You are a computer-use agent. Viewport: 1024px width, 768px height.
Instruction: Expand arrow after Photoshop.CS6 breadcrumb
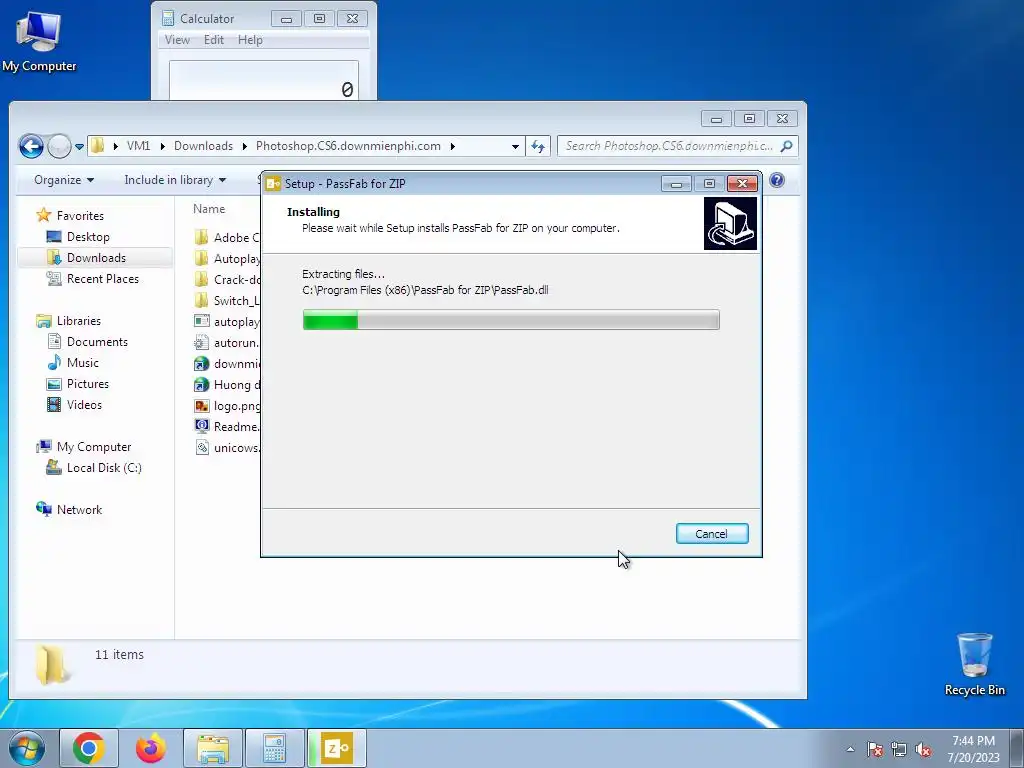(x=453, y=146)
